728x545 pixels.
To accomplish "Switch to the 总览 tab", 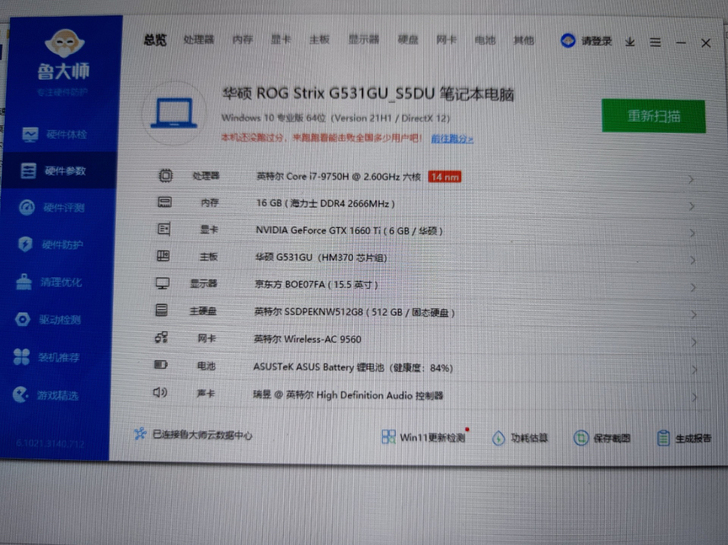I will click(155, 40).
